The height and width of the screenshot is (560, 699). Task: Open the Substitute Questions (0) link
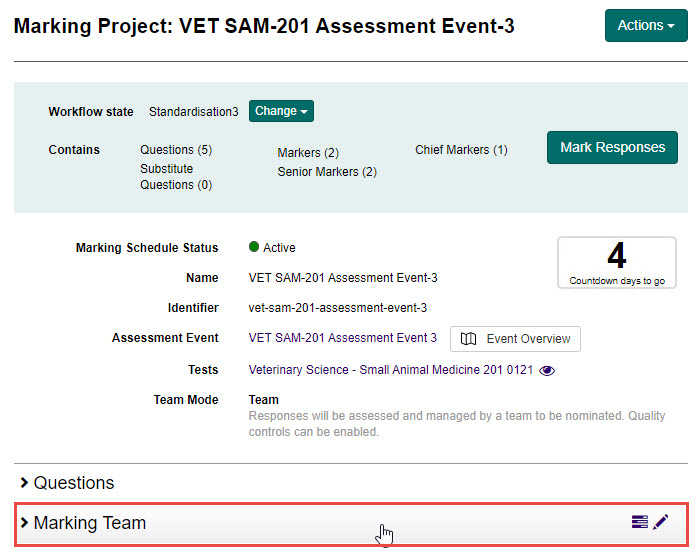[x=175, y=177]
